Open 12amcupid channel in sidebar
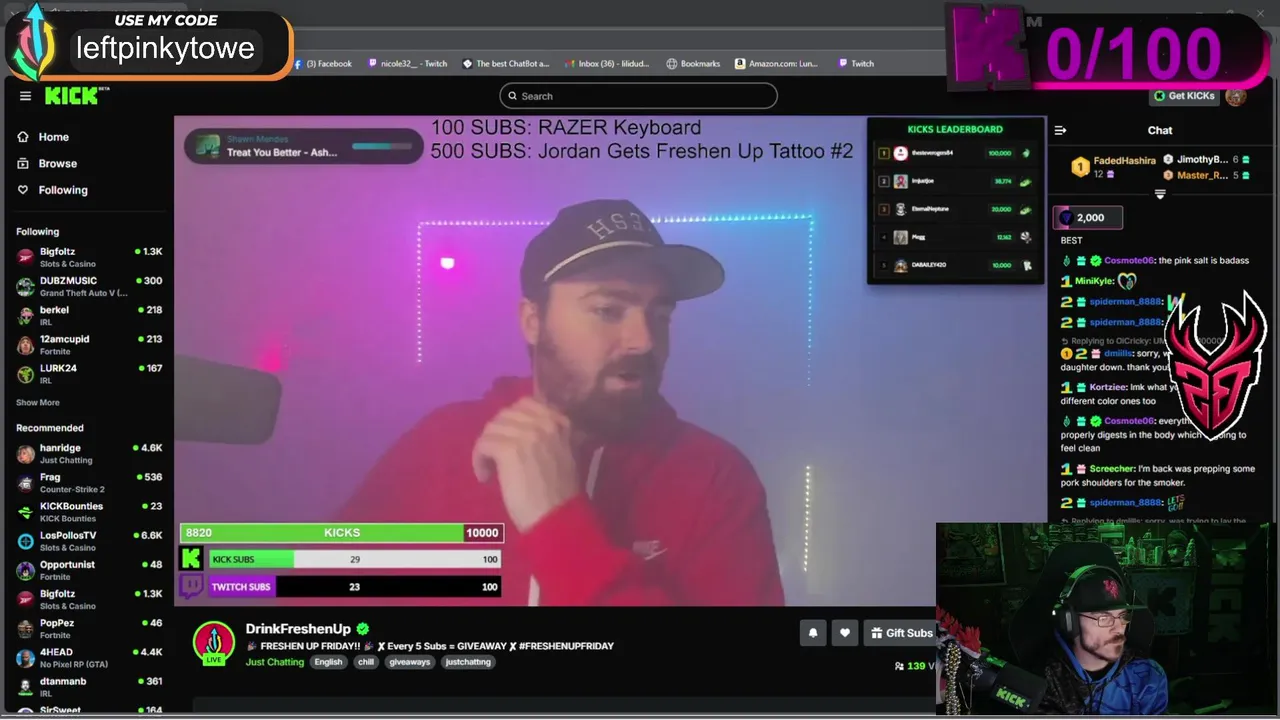The height and width of the screenshot is (720, 1280). (x=88, y=344)
